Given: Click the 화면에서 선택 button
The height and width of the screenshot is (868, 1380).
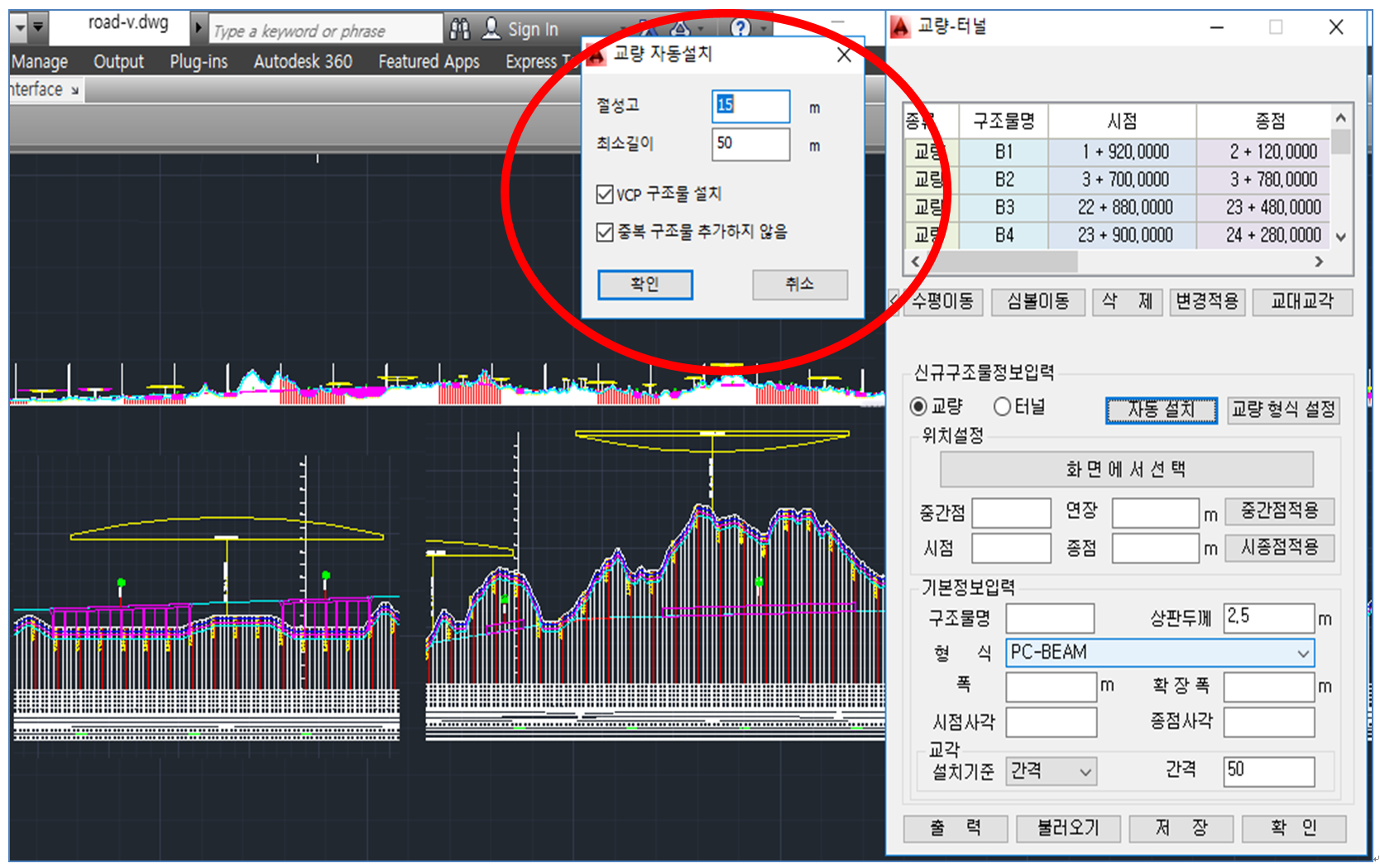Looking at the screenshot, I should pos(1125,470).
